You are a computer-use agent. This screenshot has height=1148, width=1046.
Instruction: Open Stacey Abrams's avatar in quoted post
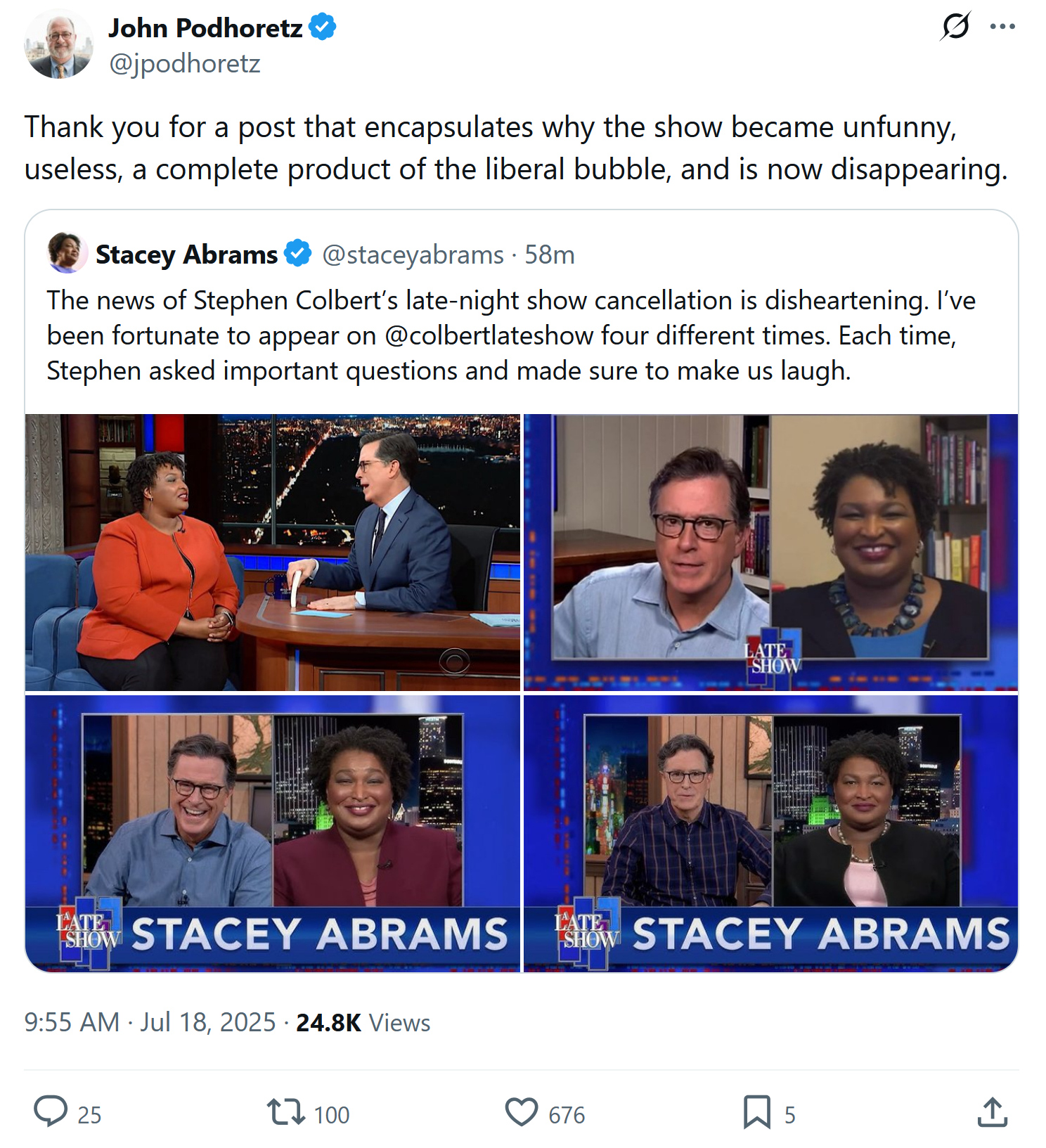point(67,252)
